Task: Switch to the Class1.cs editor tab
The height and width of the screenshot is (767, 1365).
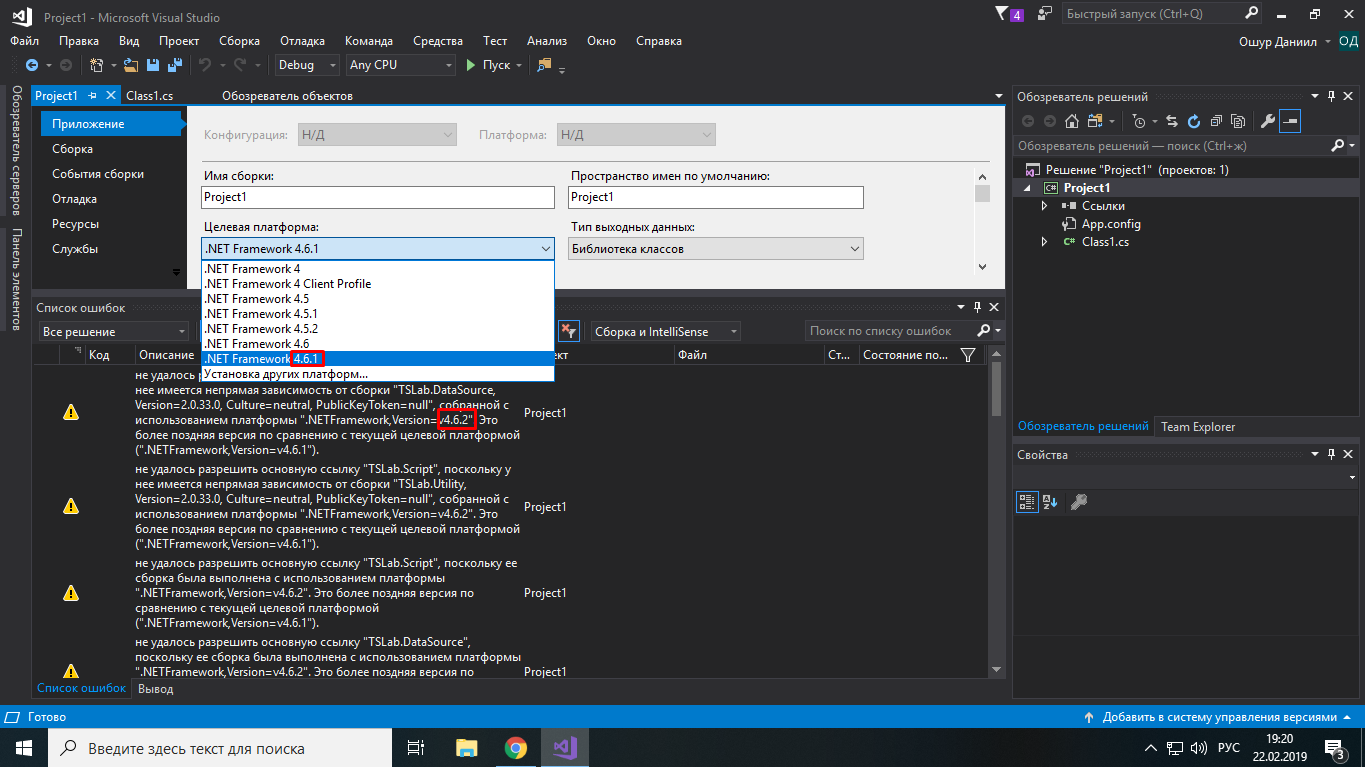Action: point(149,96)
